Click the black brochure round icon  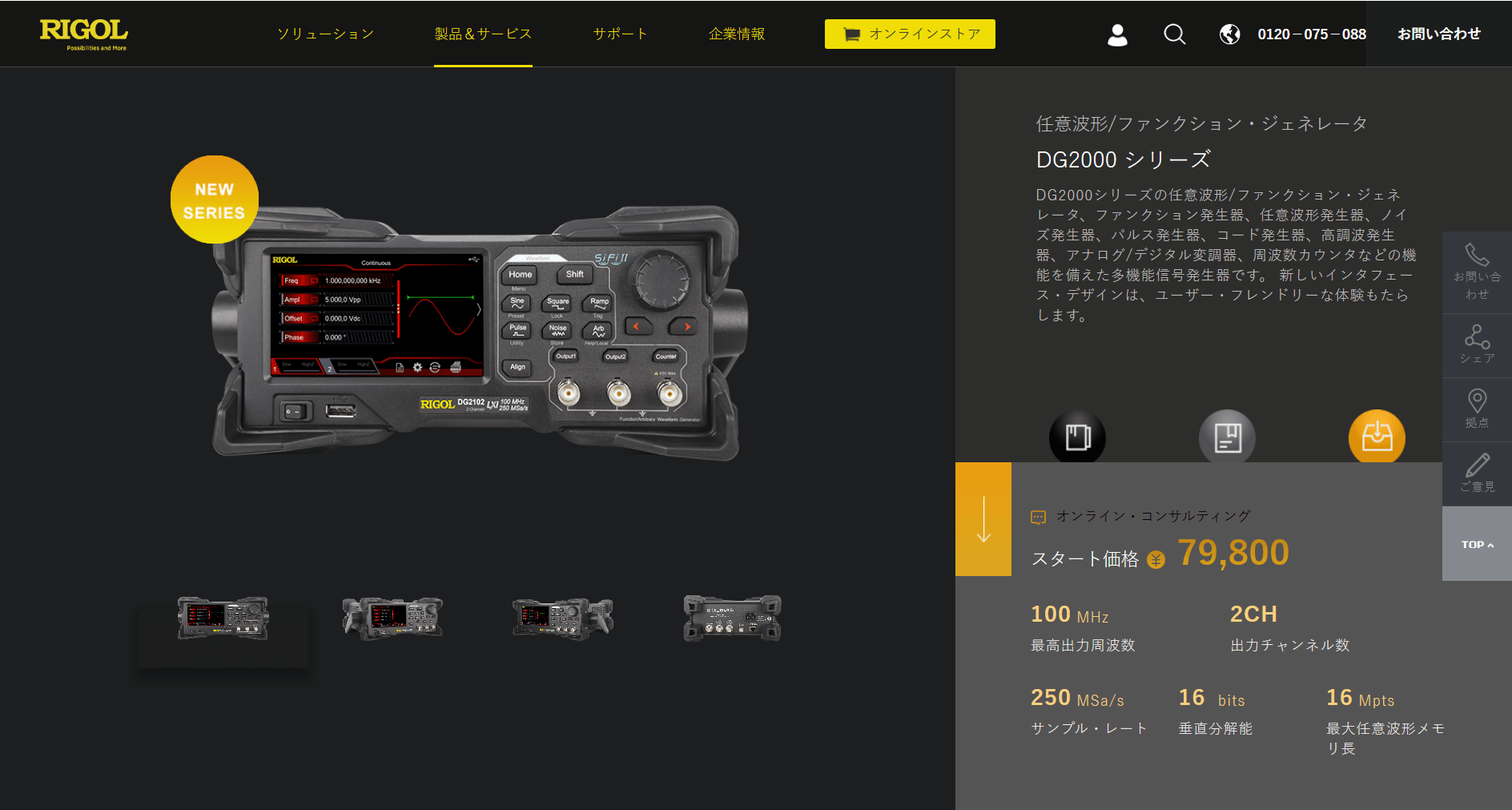(1077, 437)
